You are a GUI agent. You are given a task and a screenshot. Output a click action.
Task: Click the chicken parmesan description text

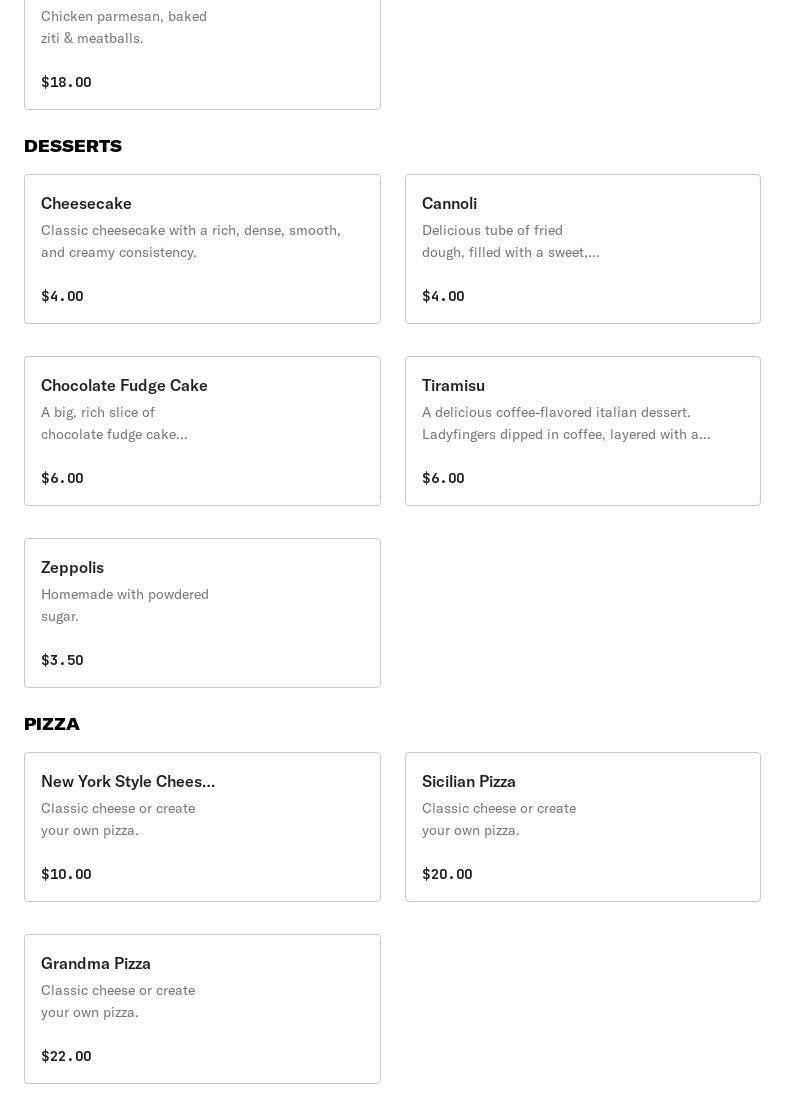[124, 27]
